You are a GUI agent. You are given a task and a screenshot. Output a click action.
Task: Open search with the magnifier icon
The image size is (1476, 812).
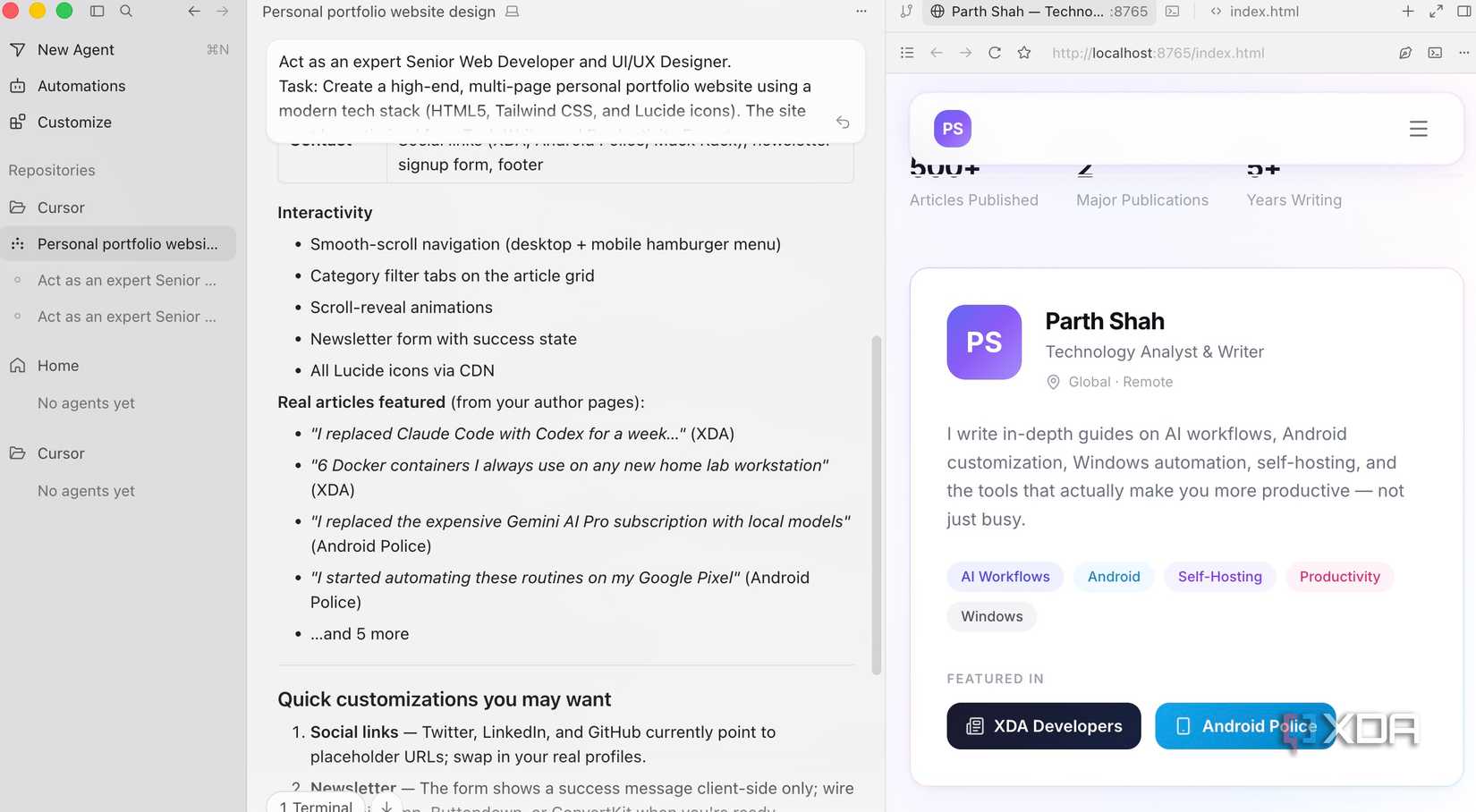point(126,12)
